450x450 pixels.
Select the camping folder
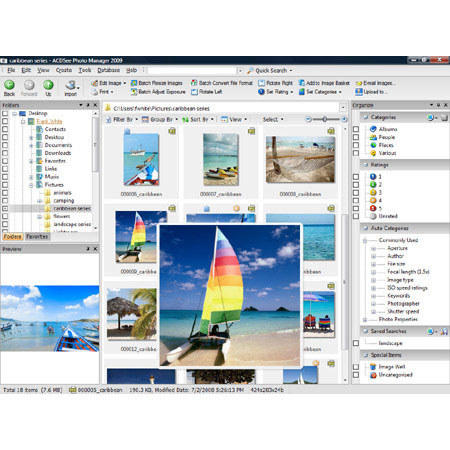tap(63, 200)
